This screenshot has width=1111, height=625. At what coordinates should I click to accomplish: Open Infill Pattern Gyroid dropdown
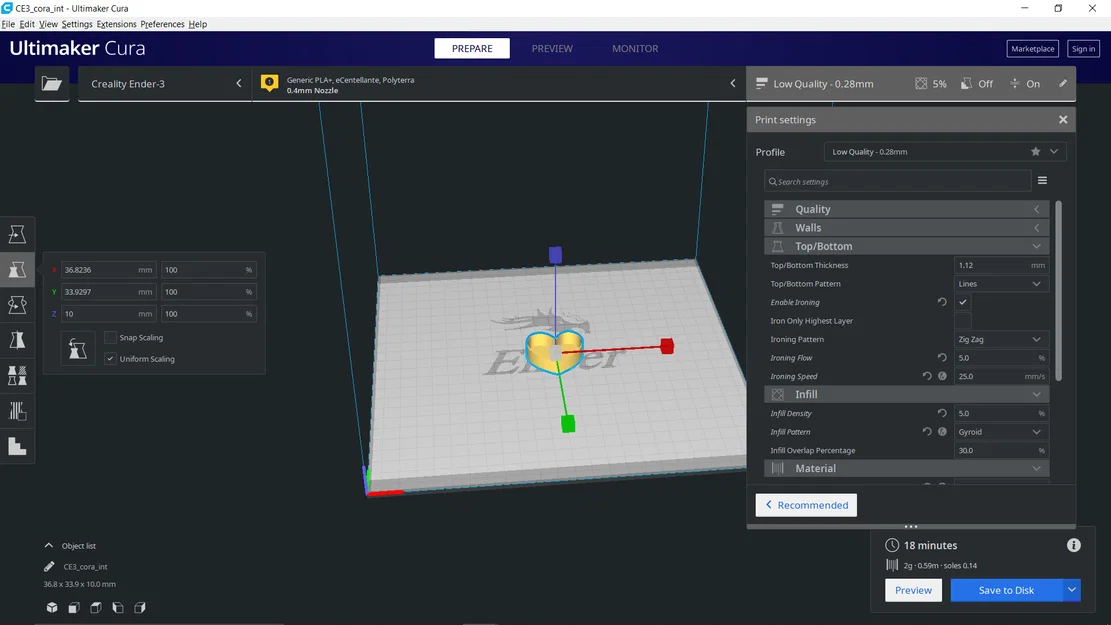click(1000, 432)
